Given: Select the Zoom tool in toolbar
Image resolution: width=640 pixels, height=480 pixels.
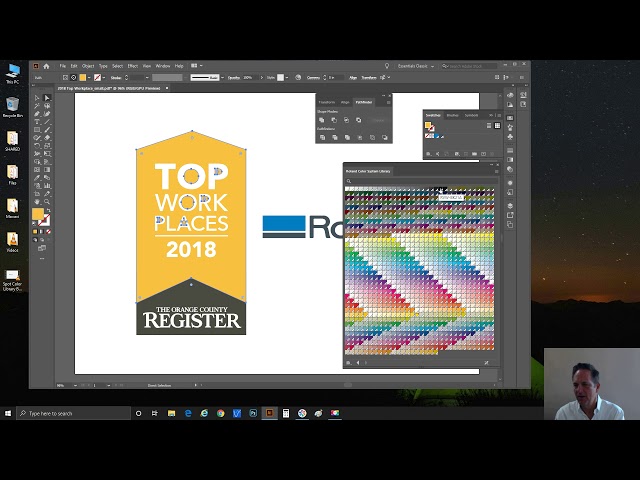Looking at the screenshot, I should (x=47, y=201).
